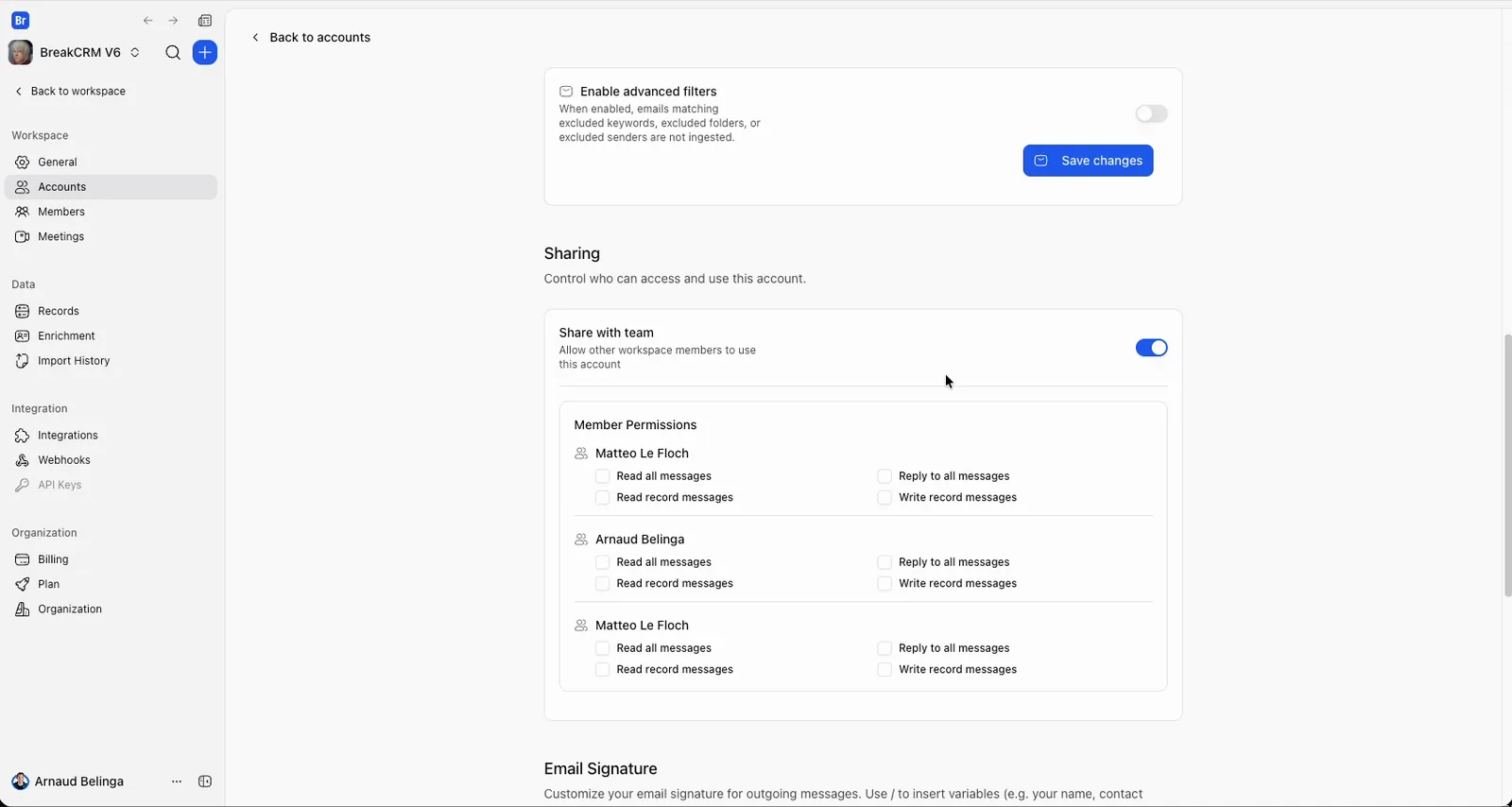Click the page's vertical scrollbar thumb
Viewport: 1512px width, 807px height.
click(x=1507, y=465)
